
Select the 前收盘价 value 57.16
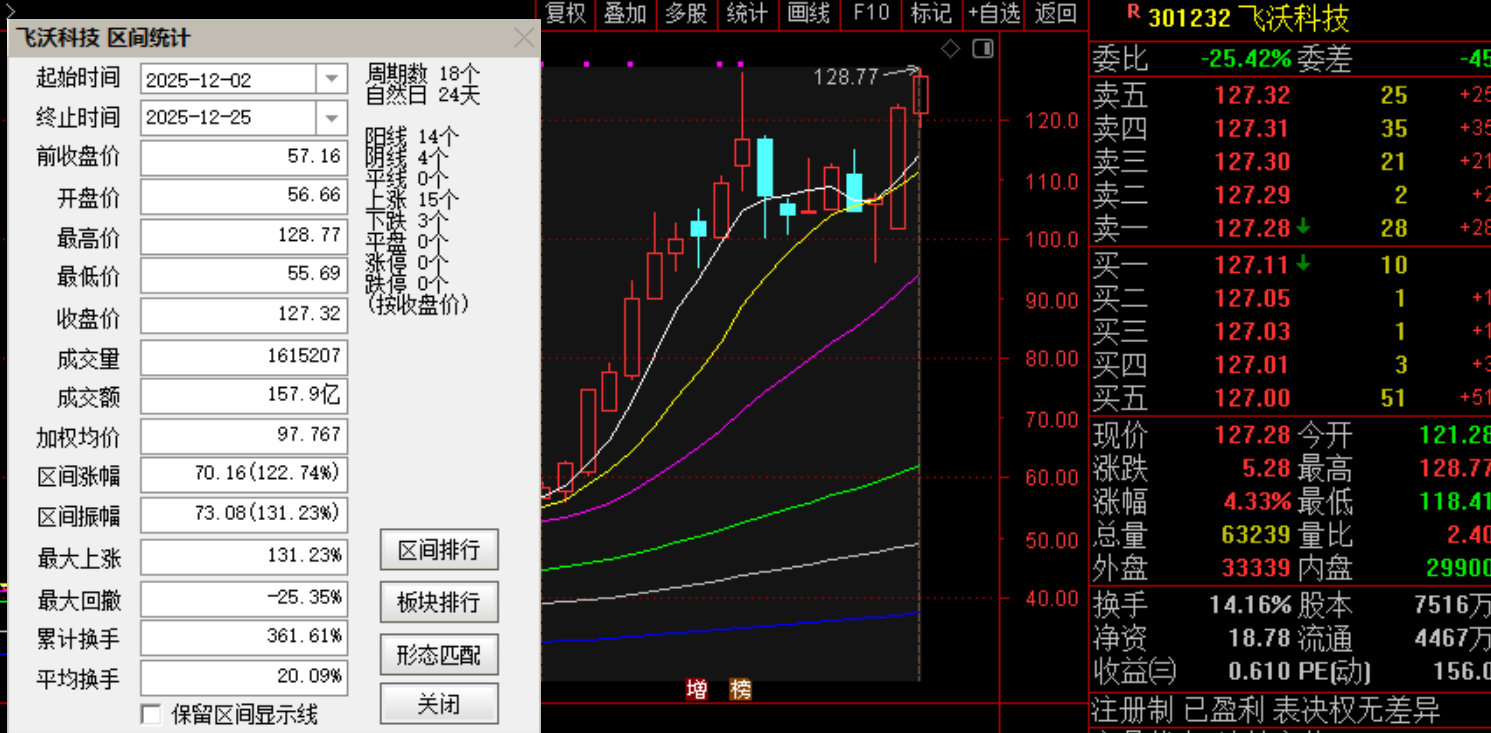[x=244, y=157]
